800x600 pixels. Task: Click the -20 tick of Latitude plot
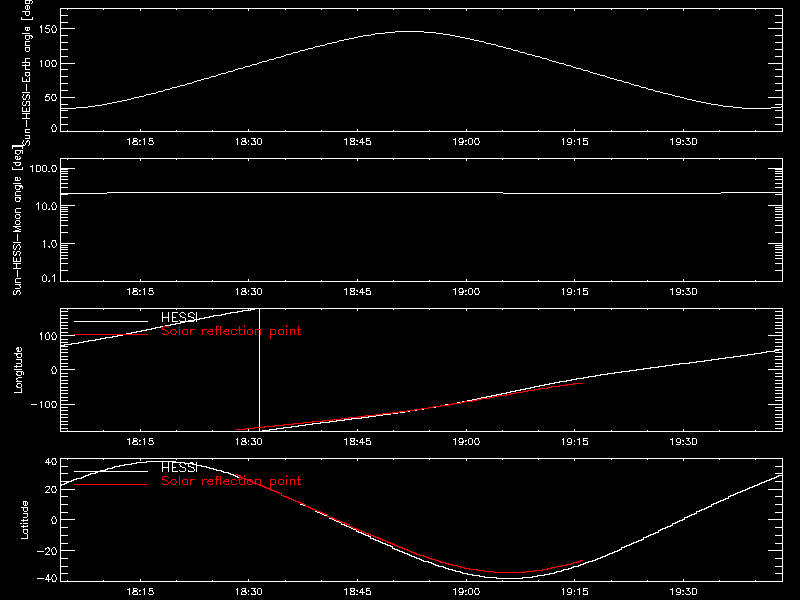[x=47, y=551]
